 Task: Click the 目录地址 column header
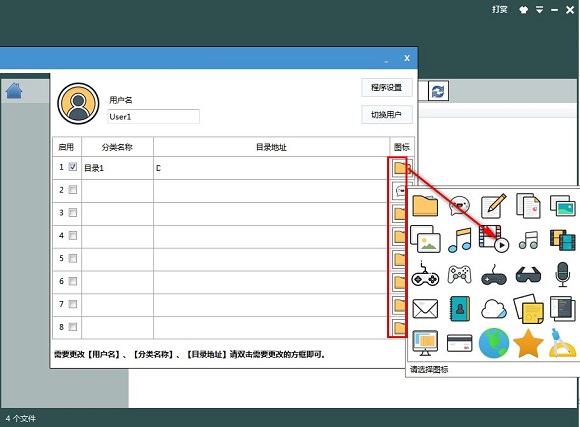pyautogui.click(x=272, y=147)
